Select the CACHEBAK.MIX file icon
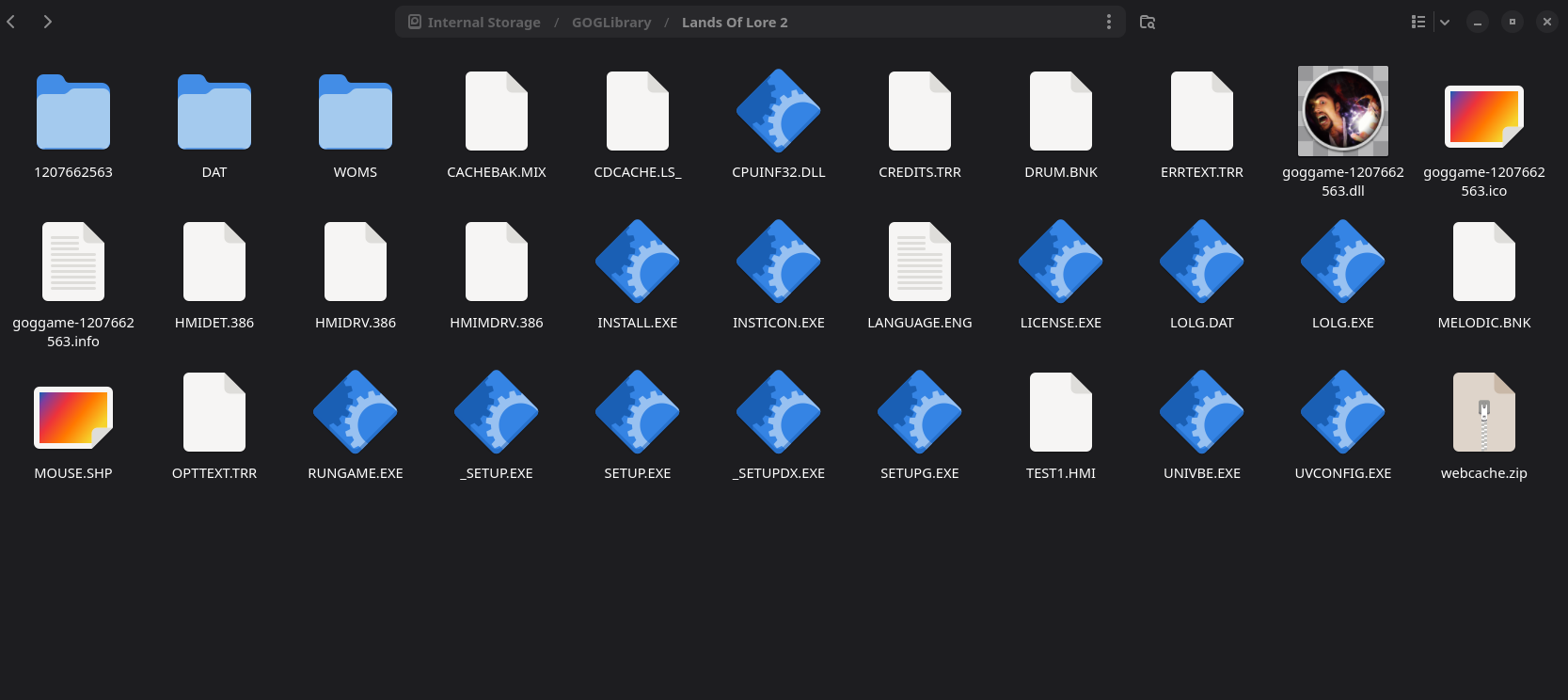Image resolution: width=1568 pixels, height=700 pixels. 497,111
